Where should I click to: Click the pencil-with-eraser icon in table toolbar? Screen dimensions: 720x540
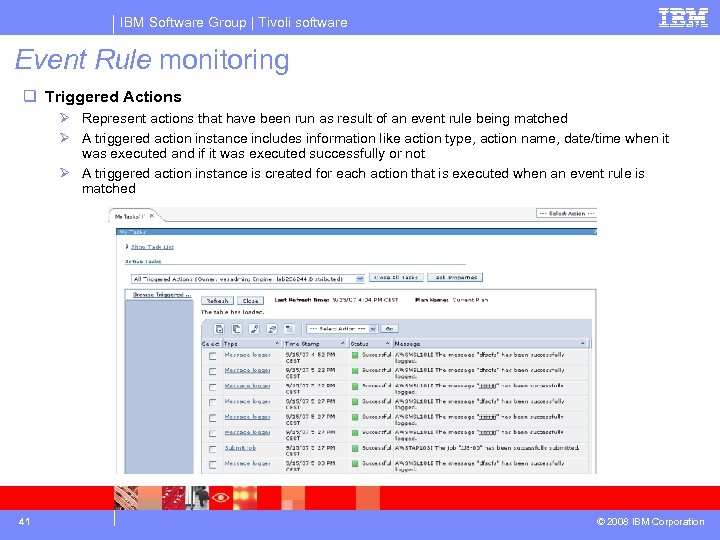(272, 329)
